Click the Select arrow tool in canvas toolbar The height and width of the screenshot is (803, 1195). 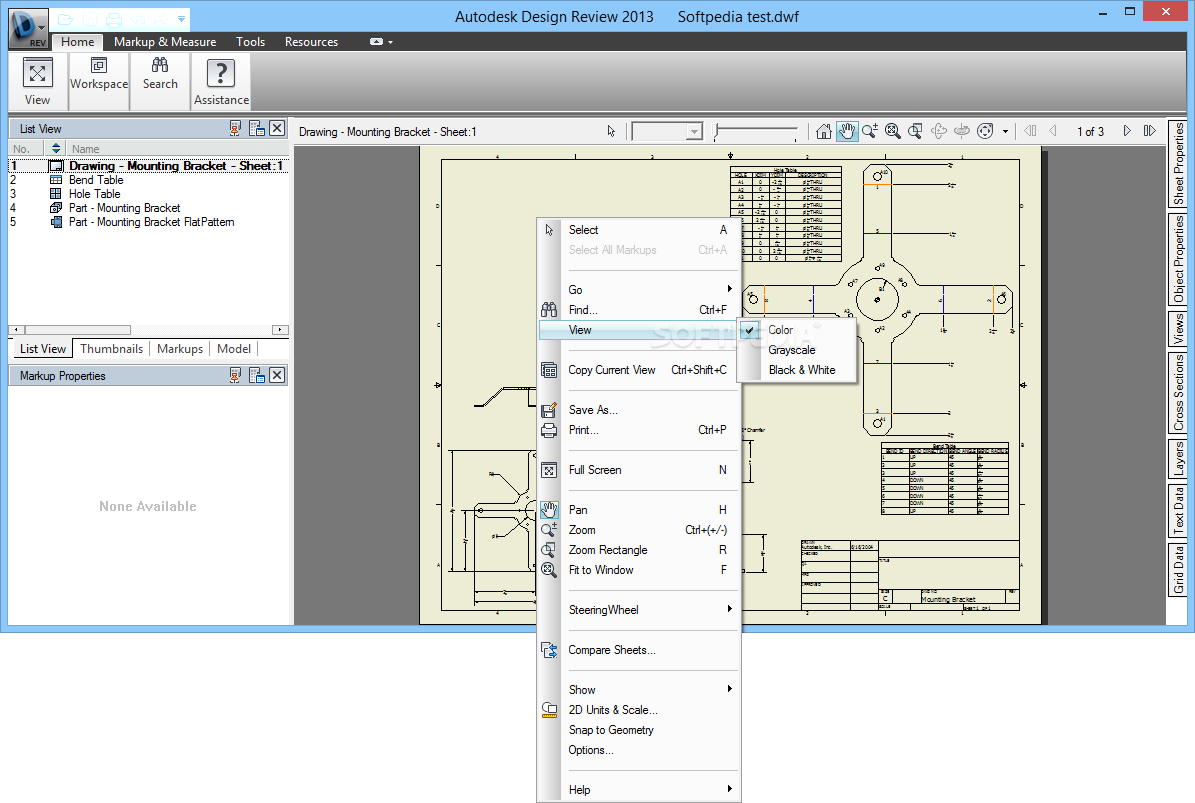tap(611, 131)
